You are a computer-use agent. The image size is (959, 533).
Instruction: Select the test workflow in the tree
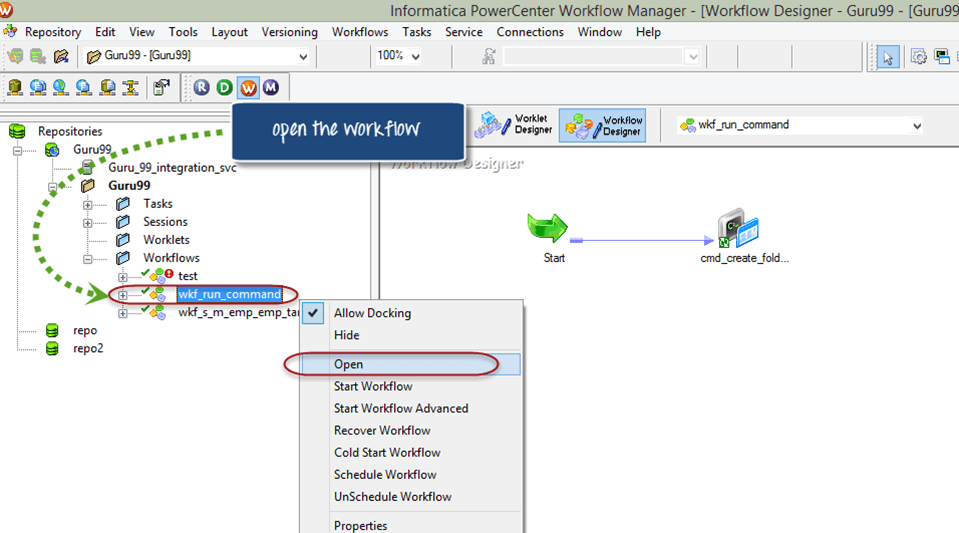coord(188,276)
